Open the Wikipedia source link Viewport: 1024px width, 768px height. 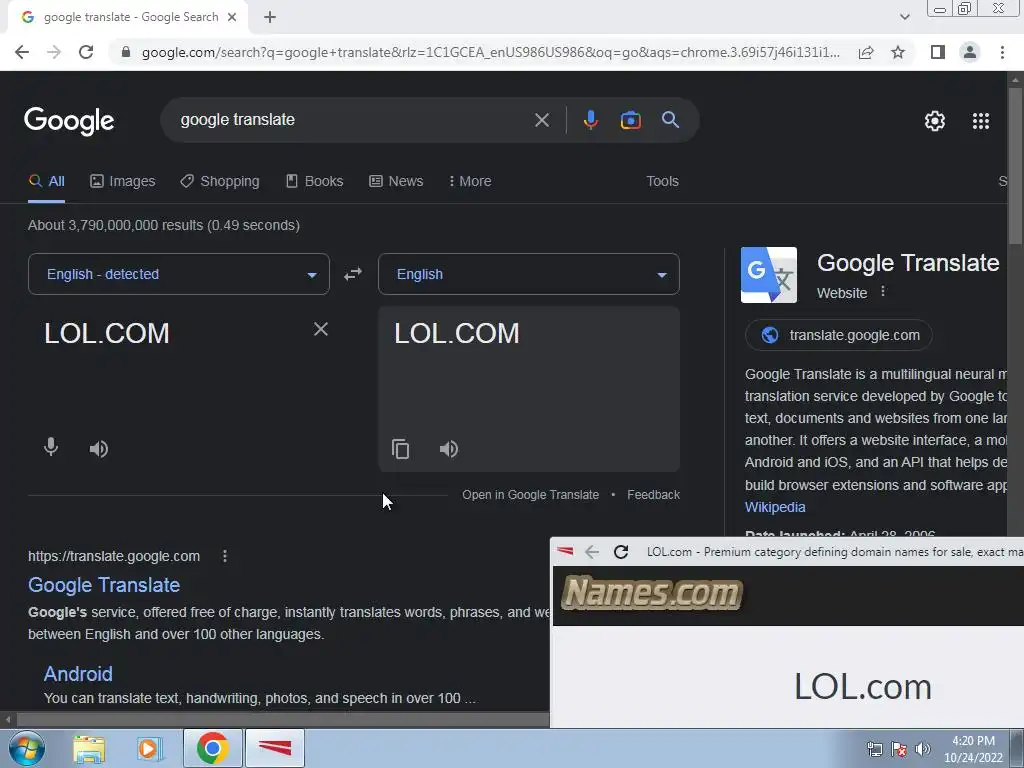pos(775,507)
